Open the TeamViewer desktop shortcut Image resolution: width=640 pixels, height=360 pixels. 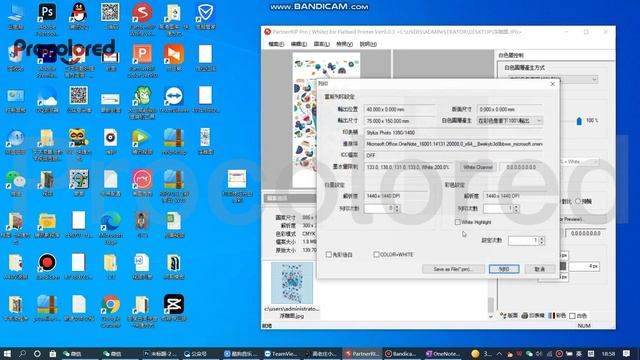coord(174,96)
